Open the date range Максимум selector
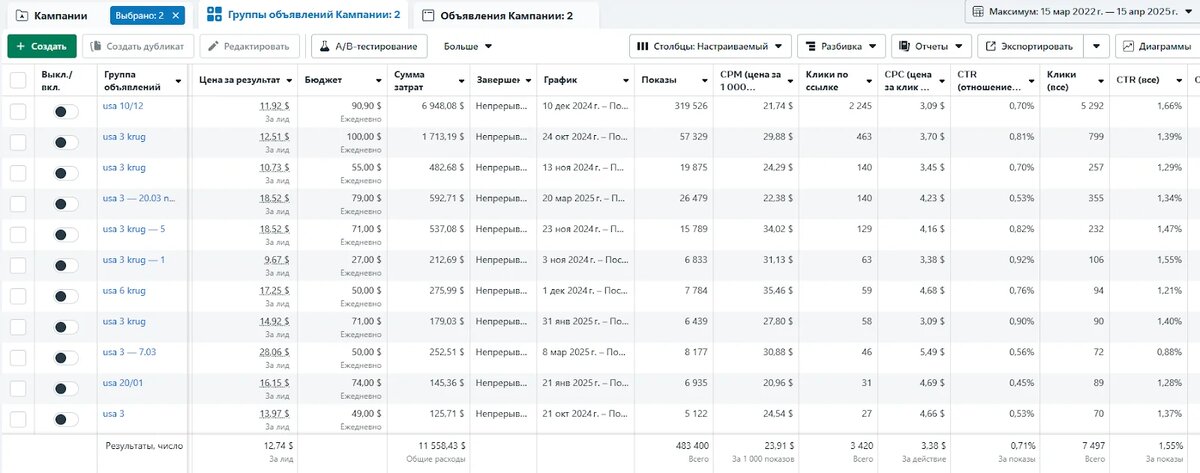The image size is (1200, 473). pyautogui.click(x=1080, y=13)
